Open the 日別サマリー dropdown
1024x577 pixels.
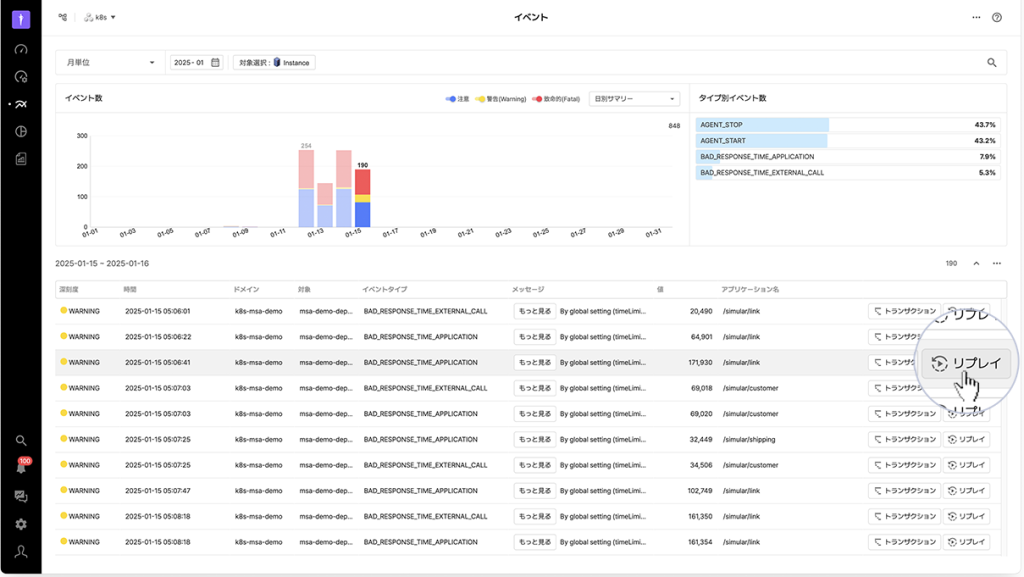pyautogui.click(x=635, y=99)
